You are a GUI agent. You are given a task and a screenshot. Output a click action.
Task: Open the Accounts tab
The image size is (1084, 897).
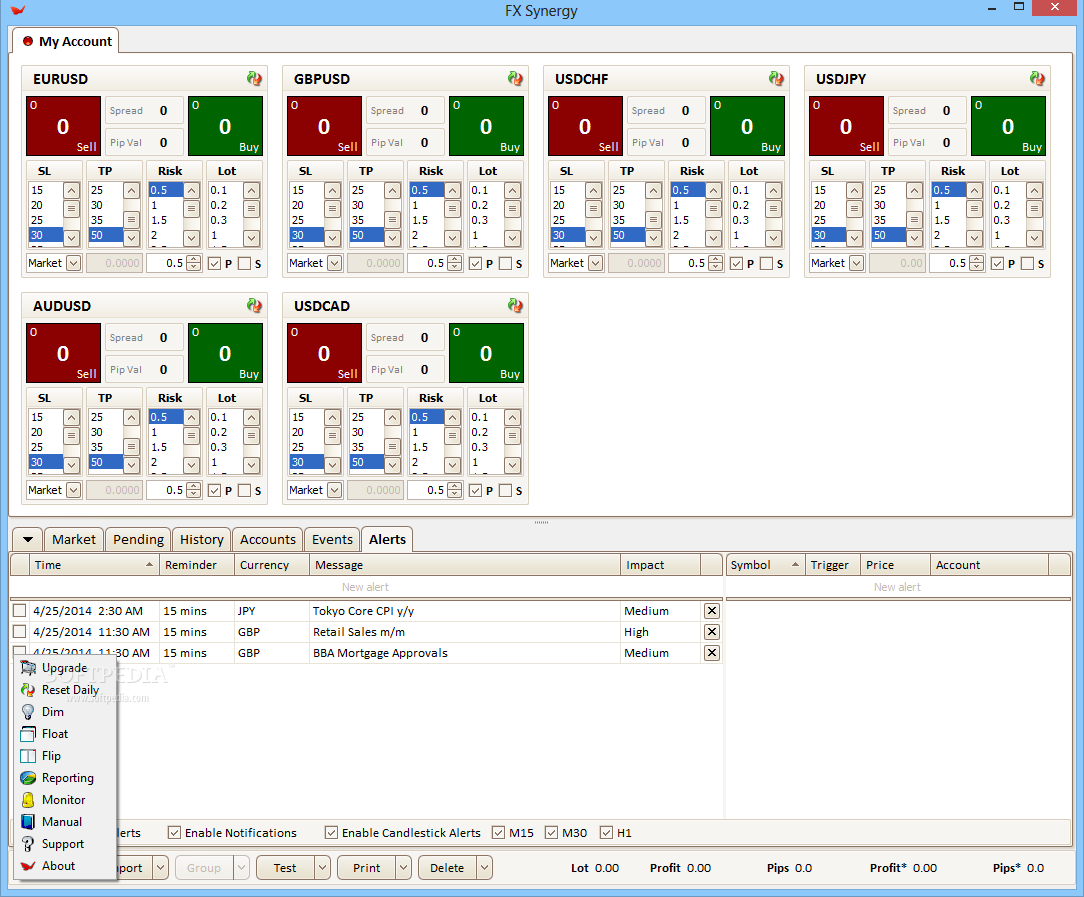pos(268,540)
